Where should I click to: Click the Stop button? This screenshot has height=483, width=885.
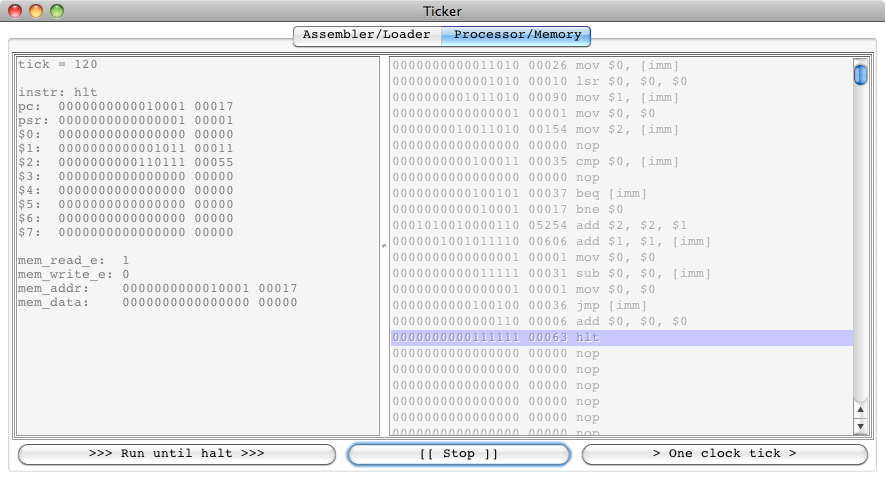[x=458, y=454]
